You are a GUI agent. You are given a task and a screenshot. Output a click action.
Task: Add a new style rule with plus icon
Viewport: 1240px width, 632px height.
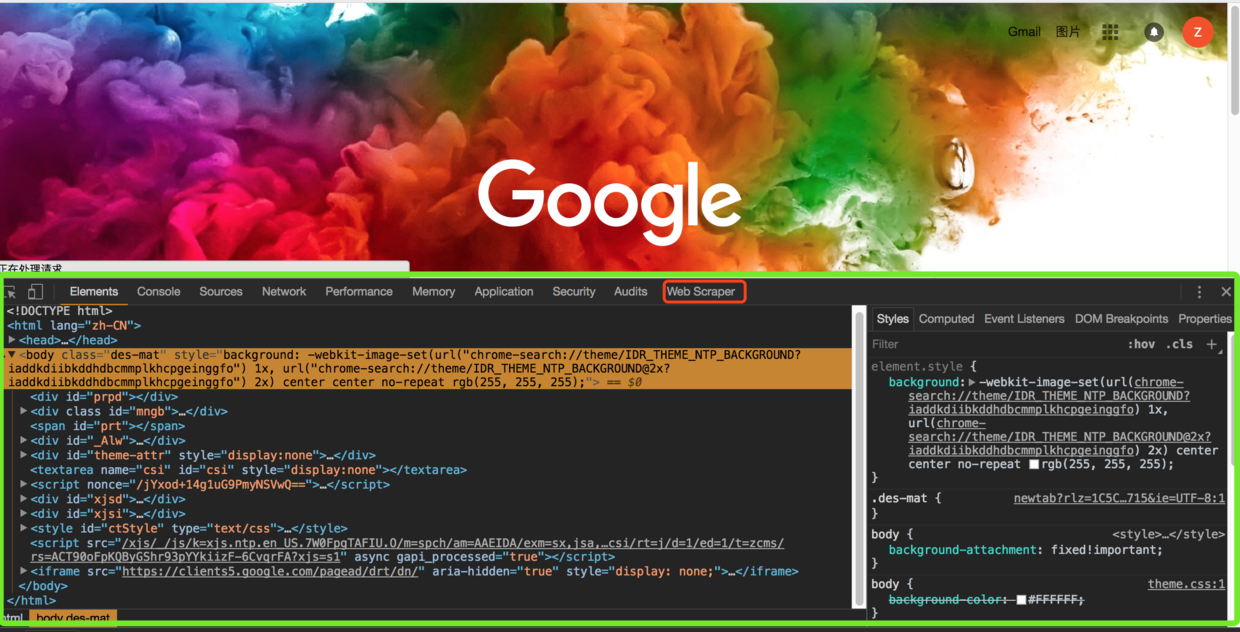[x=1212, y=344]
